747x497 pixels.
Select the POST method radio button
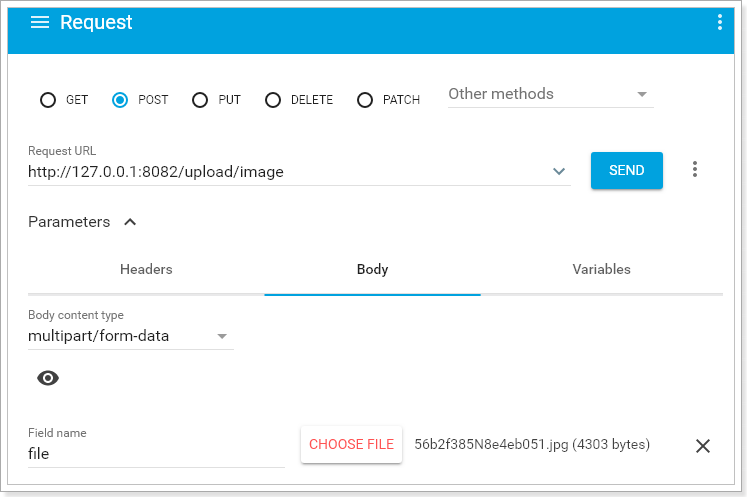pyautogui.click(x=120, y=100)
